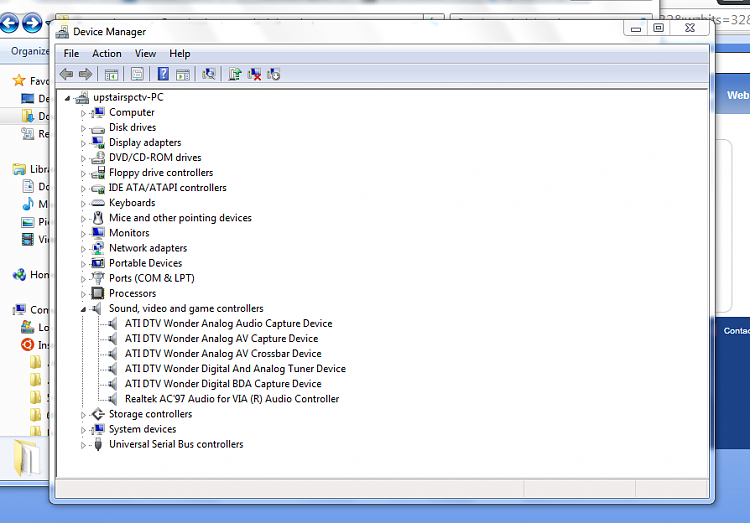Select ATI DTV Wonder Analog Audio Capture Device
750x523 pixels.
point(229,323)
